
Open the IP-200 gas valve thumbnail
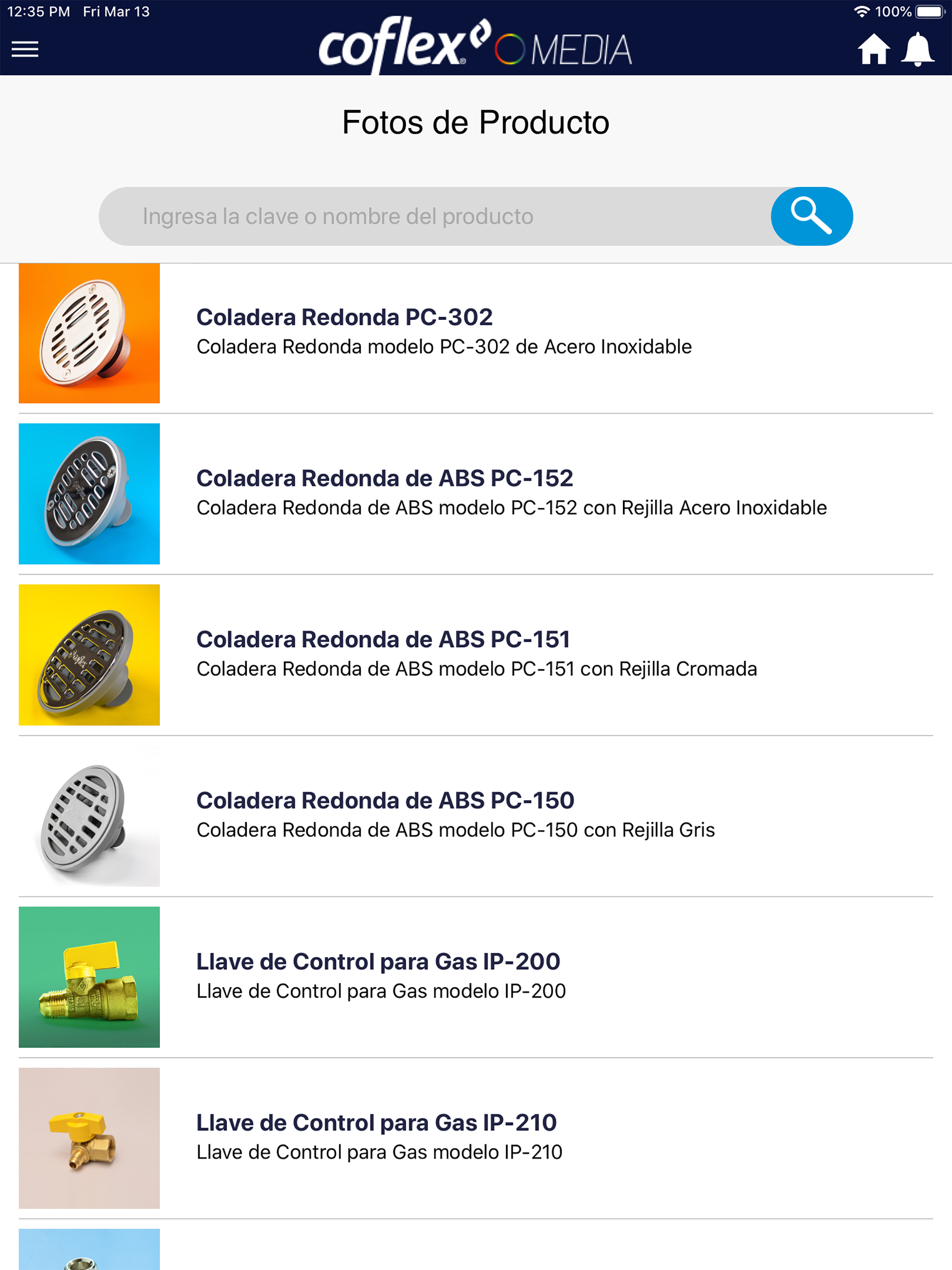(x=89, y=977)
